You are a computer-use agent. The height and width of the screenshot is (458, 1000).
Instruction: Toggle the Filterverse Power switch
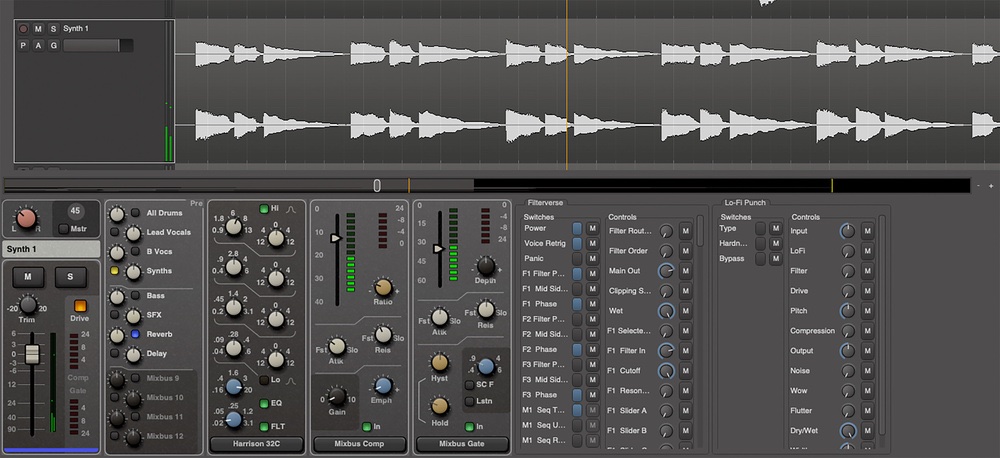(x=579, y=229)
